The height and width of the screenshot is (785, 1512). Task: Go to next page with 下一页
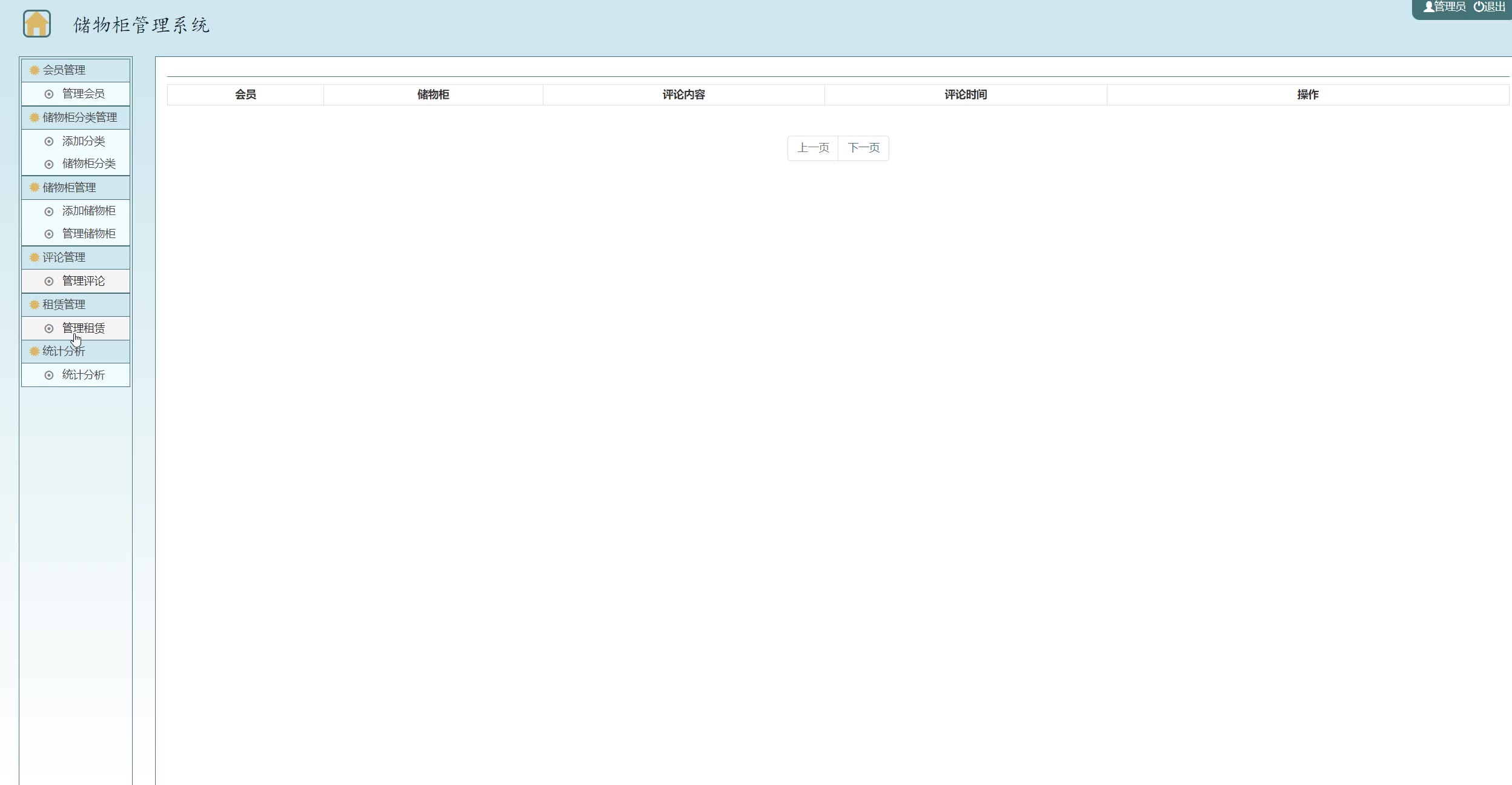tap(863, 148)
